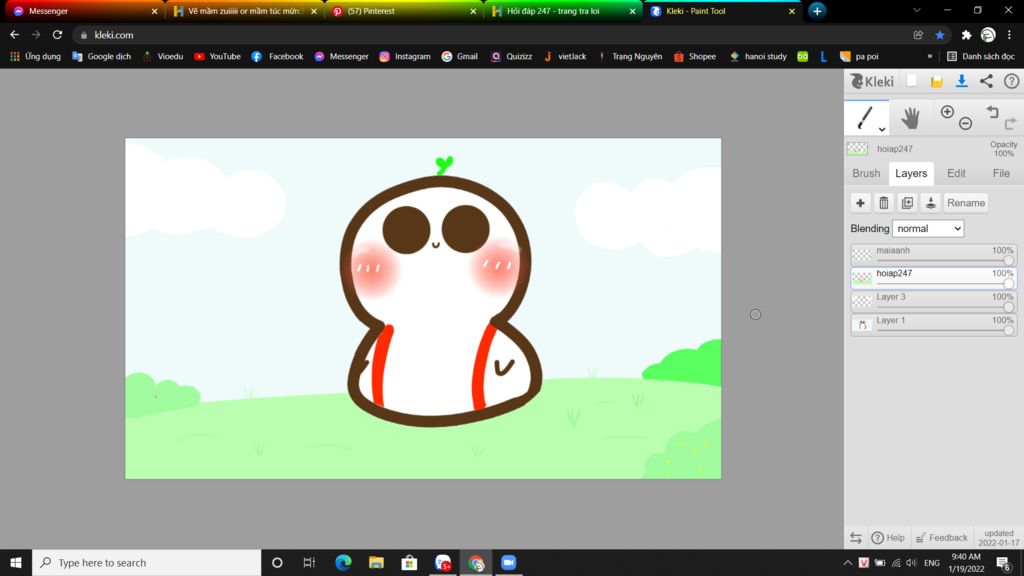1024x576 pixels.
Task: Open the YouTube bookmark
Action: (x=217, y=56)
